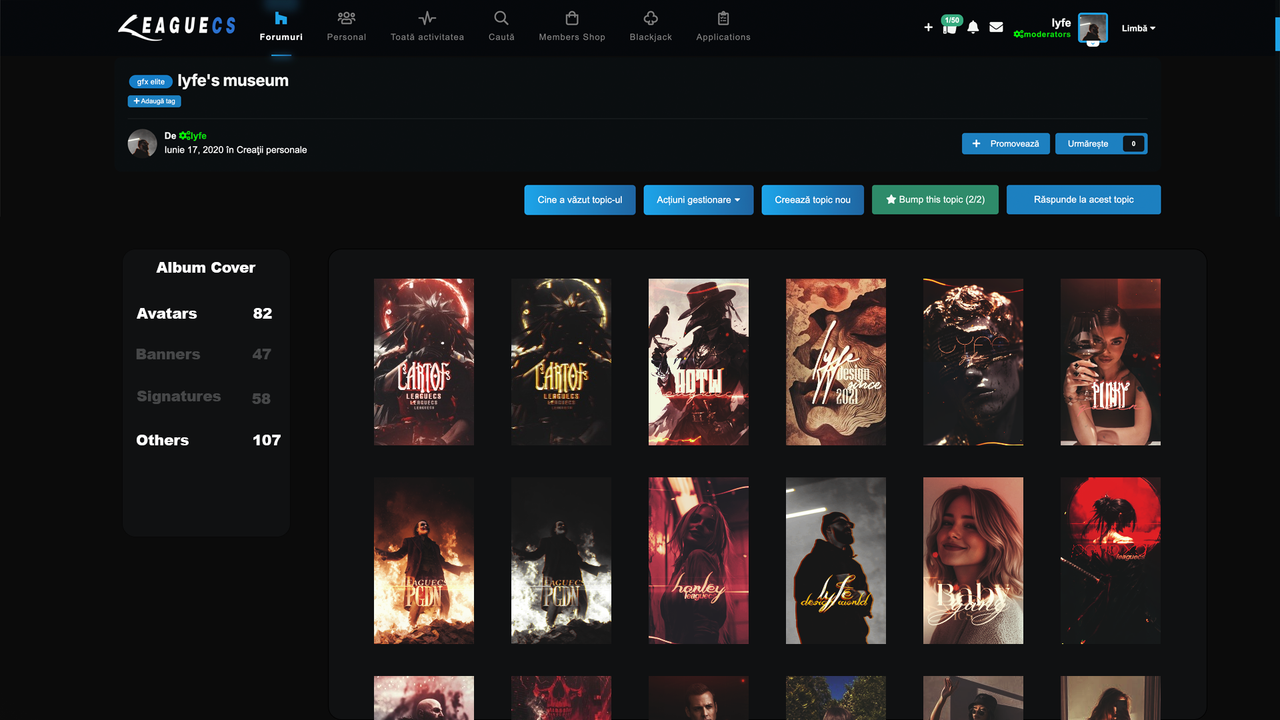The height and width of the screenshot is (720, 1280).
Task: Open the Personal people icon
Action: (346, 18)
